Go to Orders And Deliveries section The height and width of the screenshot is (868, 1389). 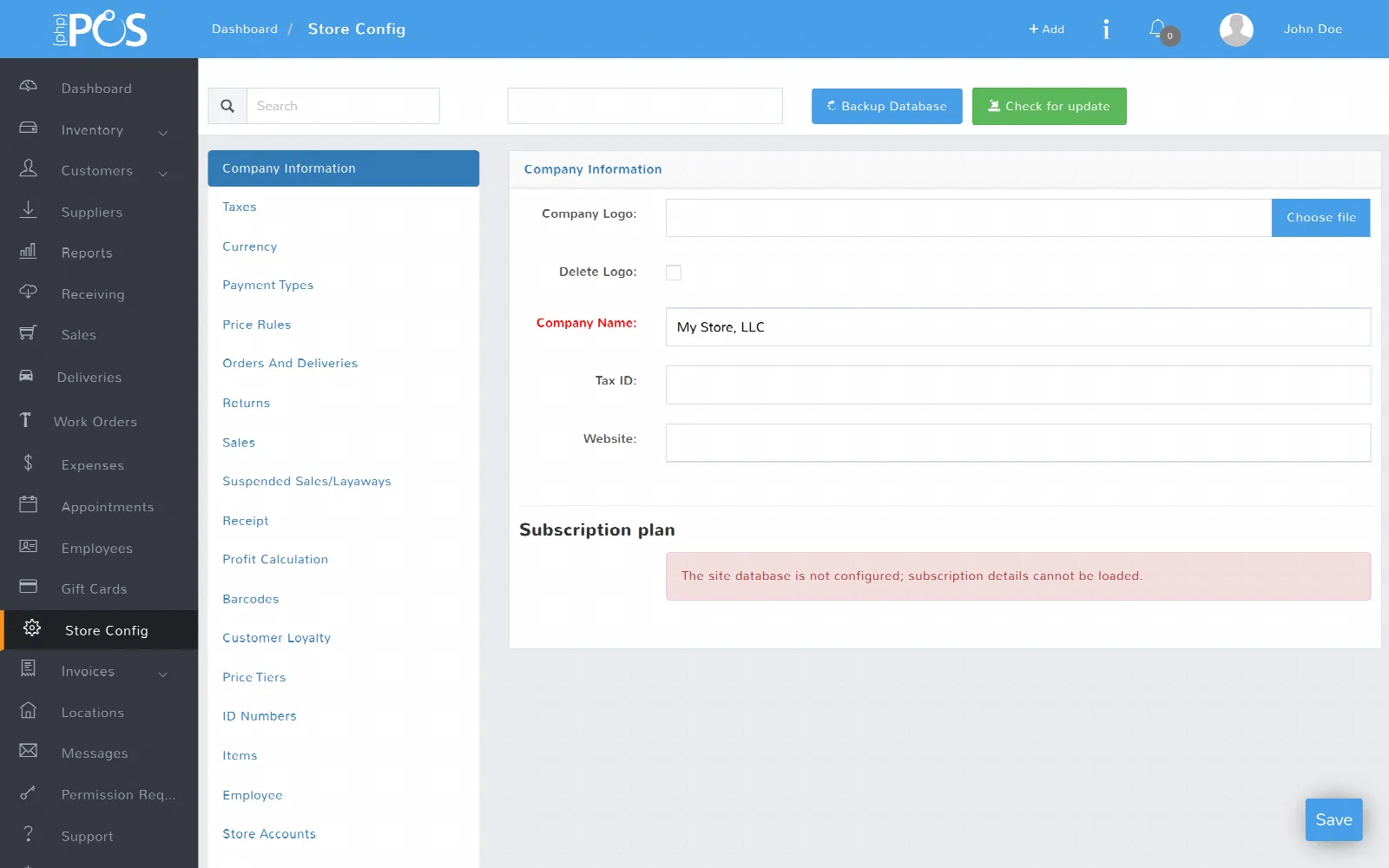(x=290, y=364)
